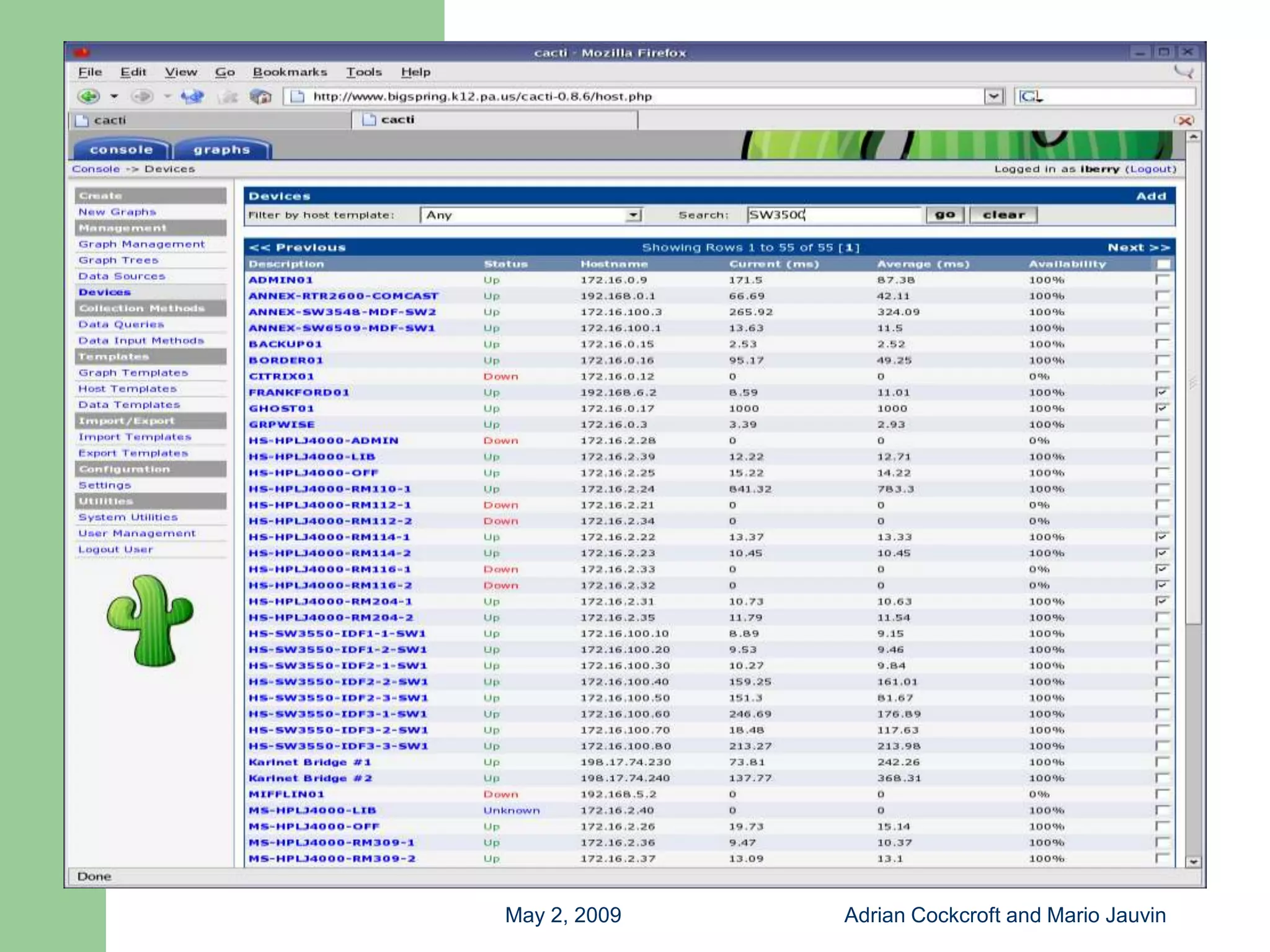The image size is (1270, 952).
Task: Open New Graphs in sidebar
Action: point(117,212)
